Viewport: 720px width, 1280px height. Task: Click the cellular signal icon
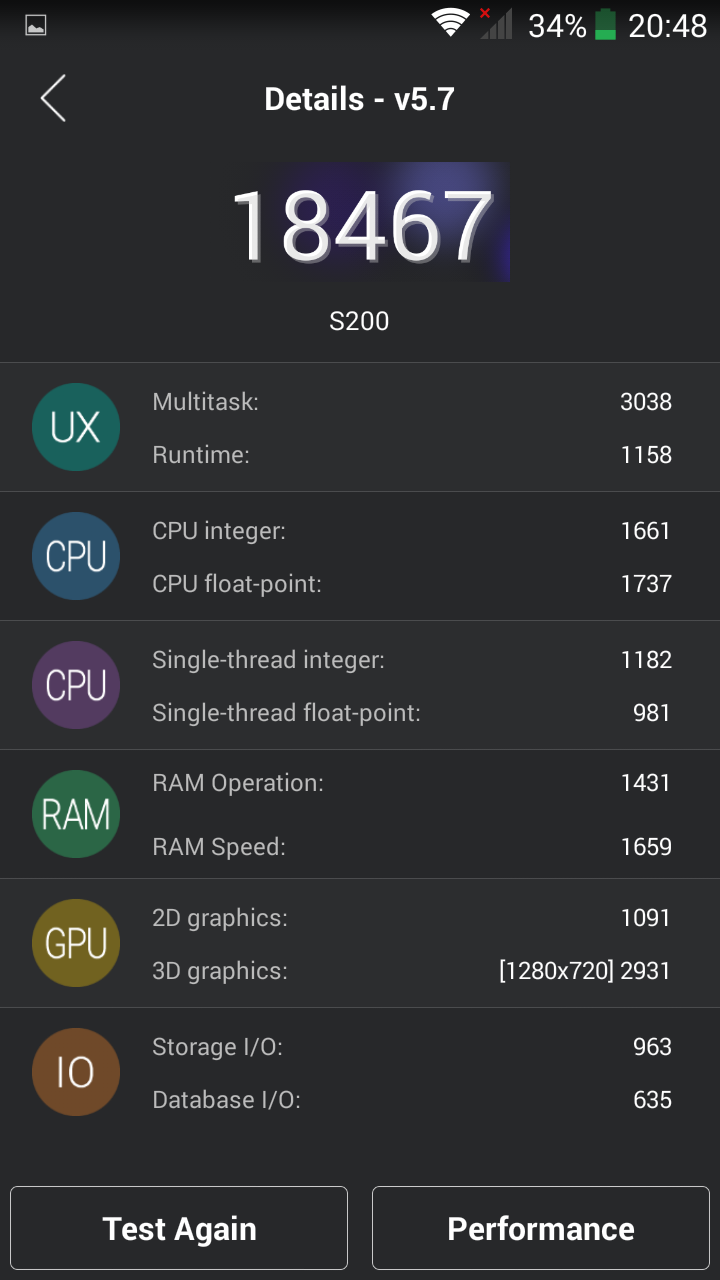coord(497,24)
